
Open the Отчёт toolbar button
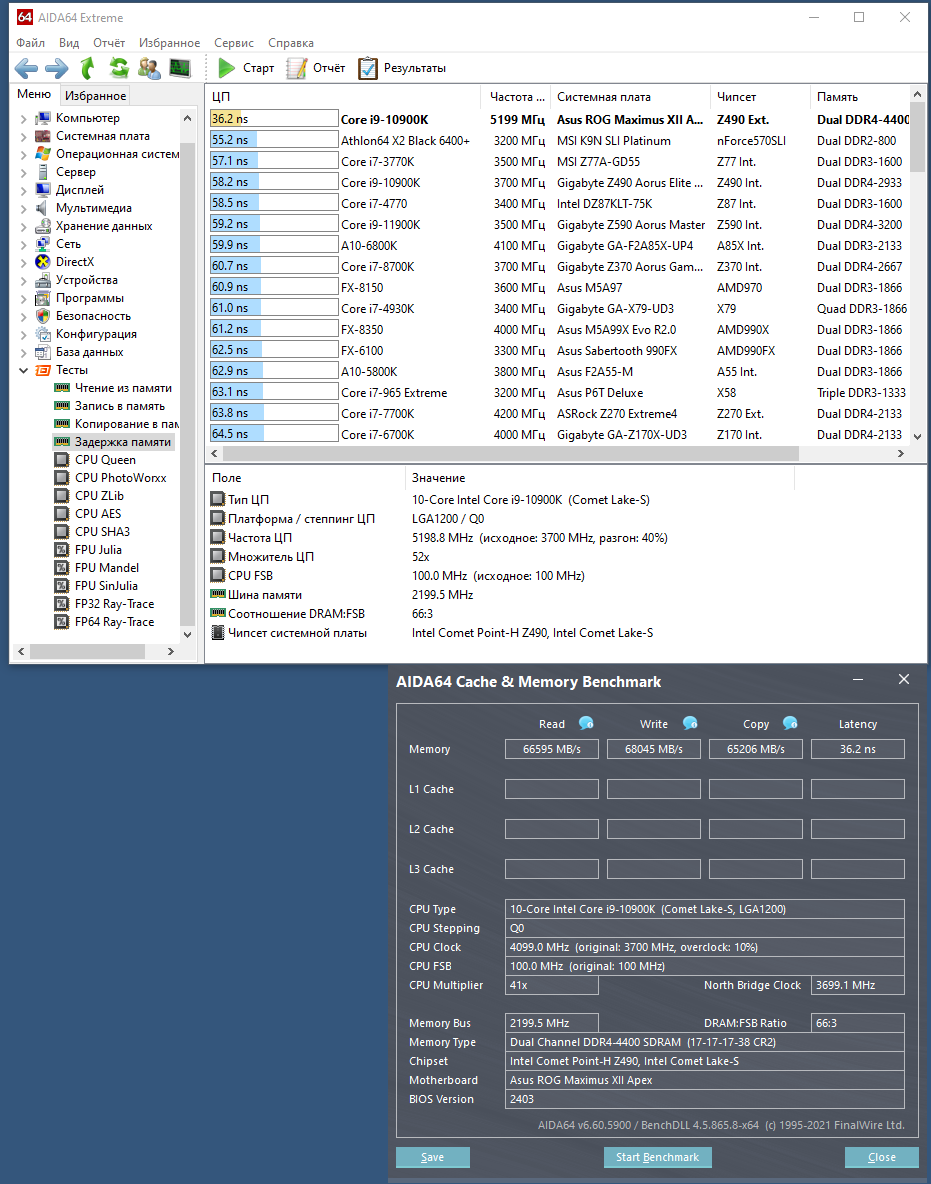coord(316,68)
